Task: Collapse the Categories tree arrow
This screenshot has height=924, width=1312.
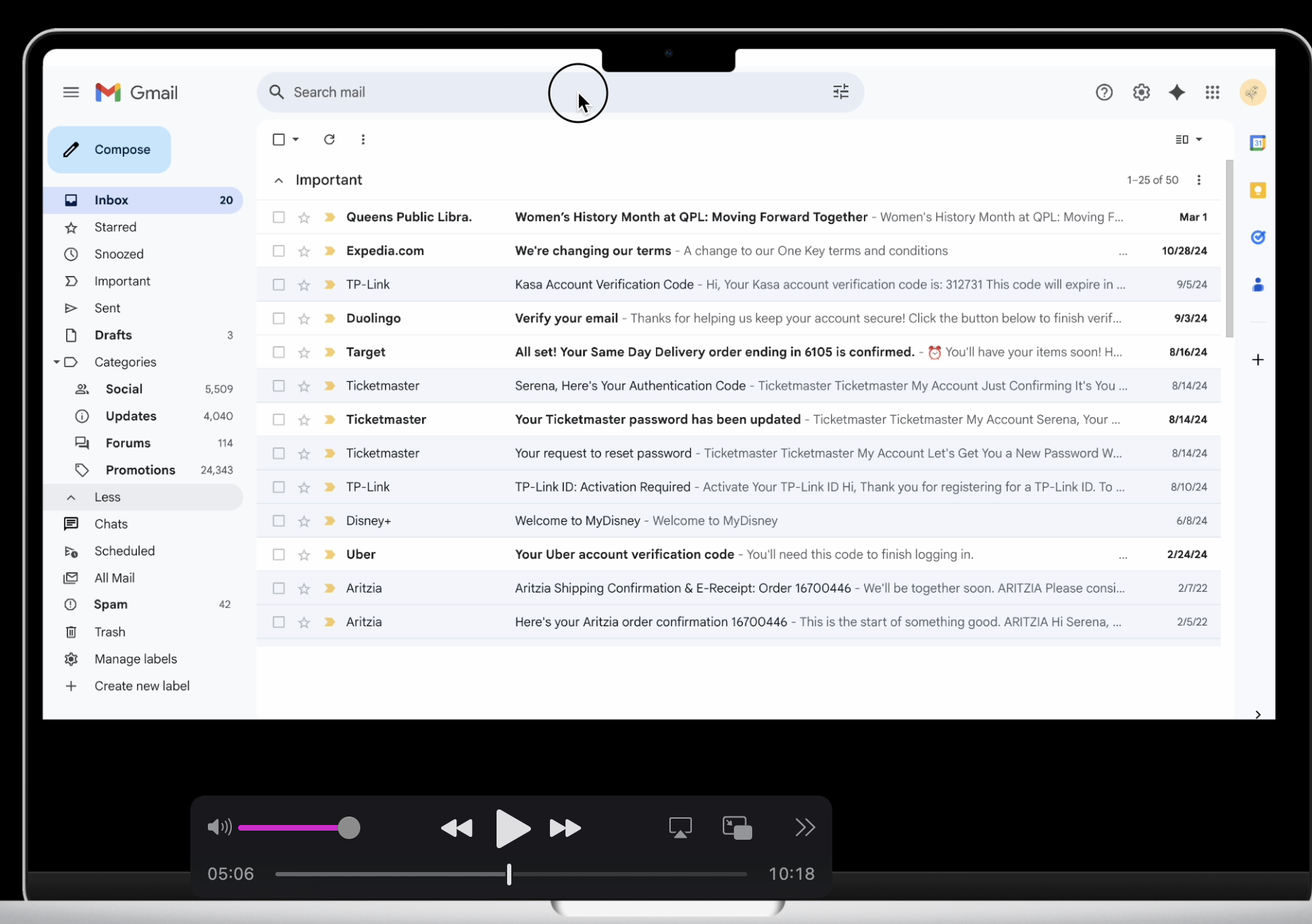Action: coord(56,362)
